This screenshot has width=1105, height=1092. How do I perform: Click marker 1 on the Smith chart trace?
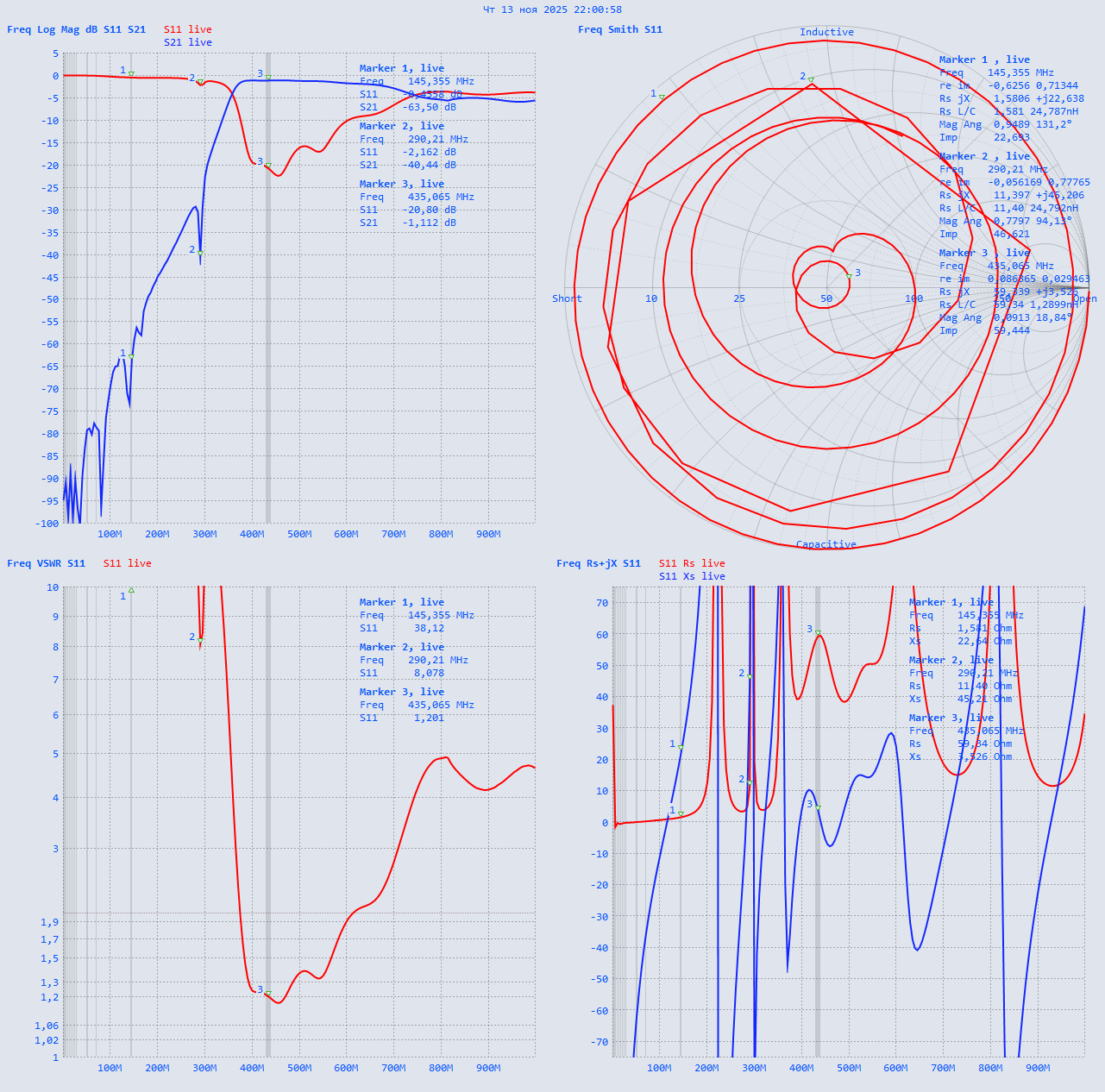662,97
